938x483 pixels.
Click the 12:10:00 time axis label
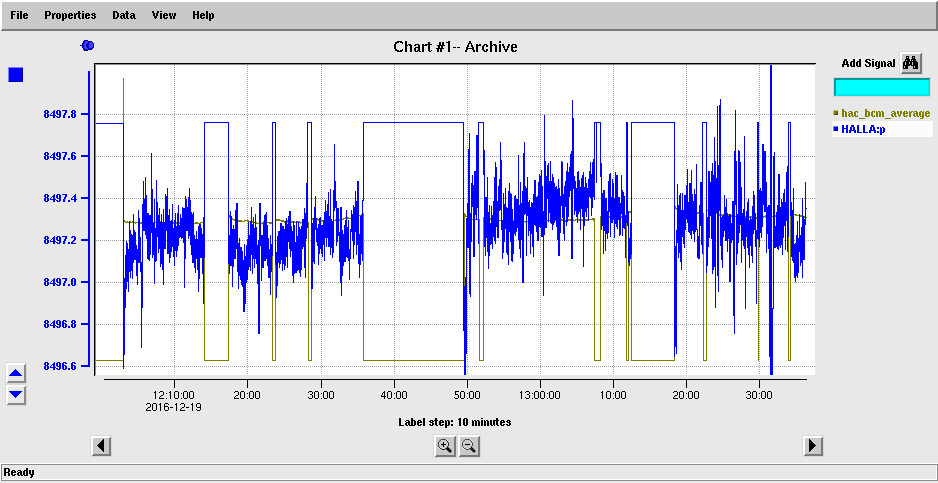(174, 396)
